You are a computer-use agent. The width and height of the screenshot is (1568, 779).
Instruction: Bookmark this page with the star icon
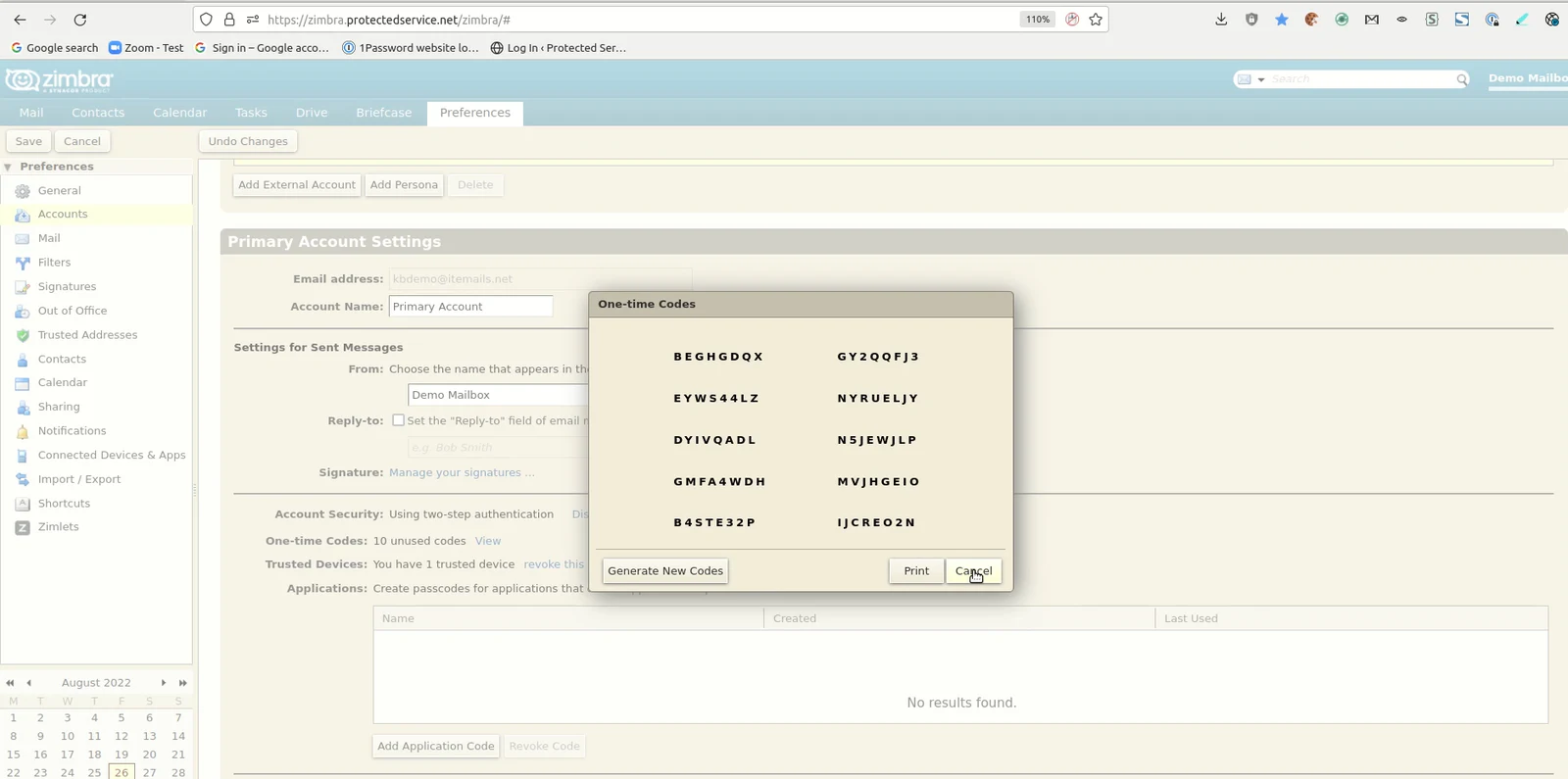(x=1096, y=20)
